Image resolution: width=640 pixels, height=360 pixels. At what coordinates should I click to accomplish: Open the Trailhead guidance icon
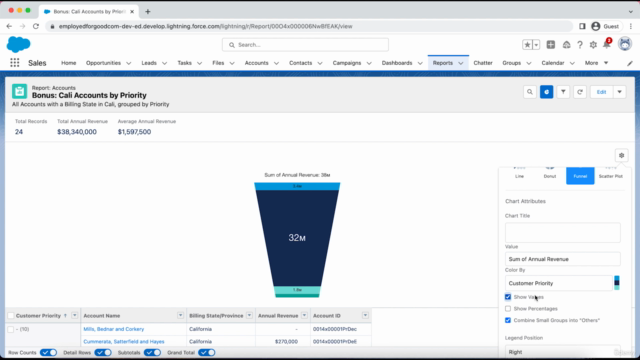(566, 45)
